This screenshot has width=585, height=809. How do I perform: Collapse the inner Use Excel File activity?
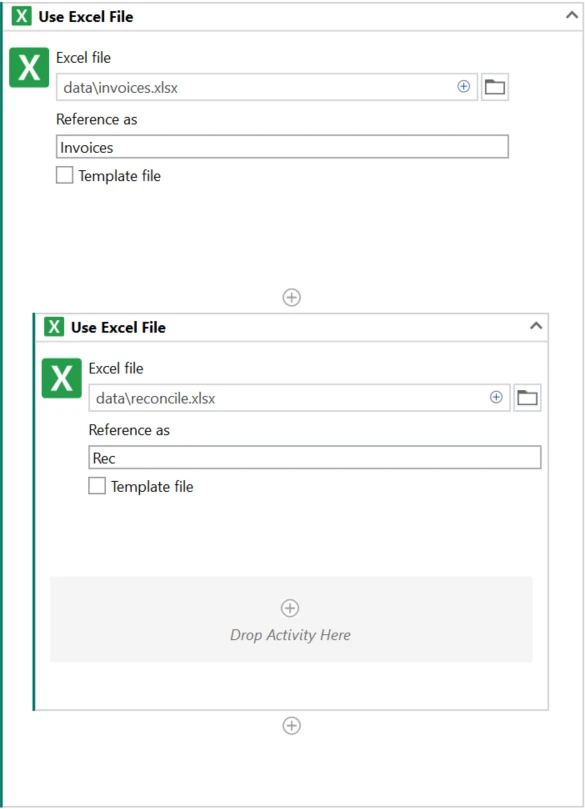[x=536, y=326]
